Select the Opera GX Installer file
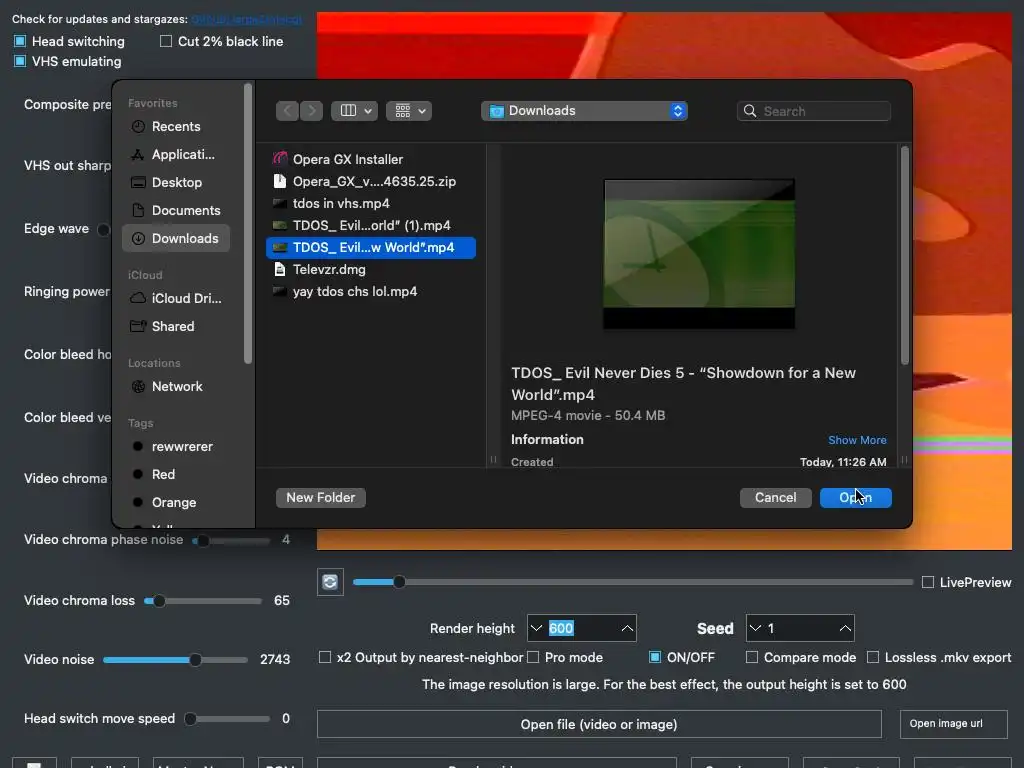 (371, 159)
